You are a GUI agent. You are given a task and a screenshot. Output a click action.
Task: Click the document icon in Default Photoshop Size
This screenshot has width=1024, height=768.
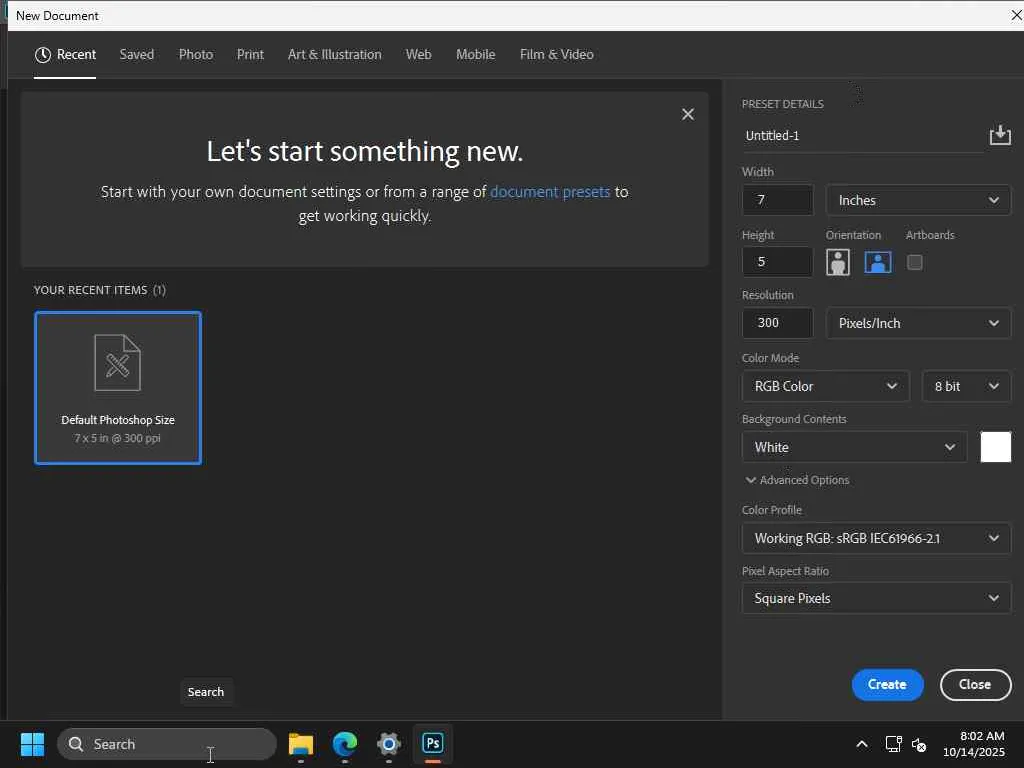pos(118,362)
